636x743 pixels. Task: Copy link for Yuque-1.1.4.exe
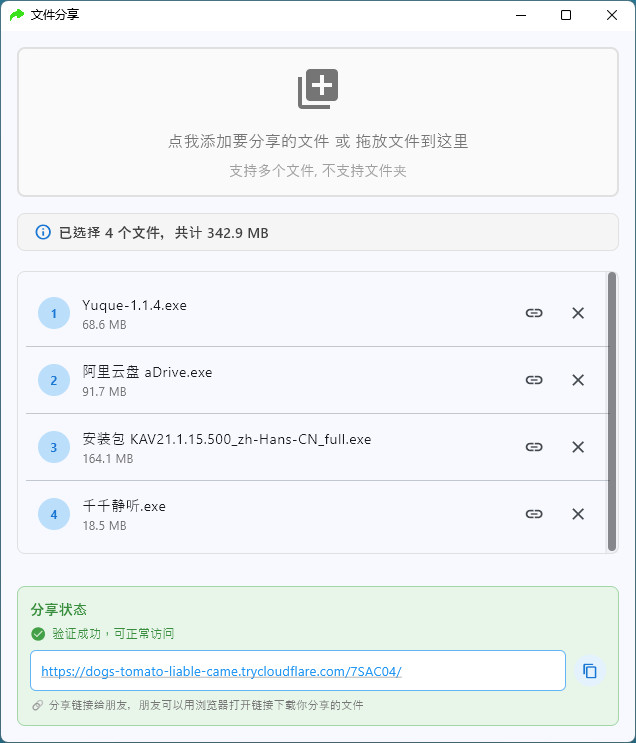(534, 313)
